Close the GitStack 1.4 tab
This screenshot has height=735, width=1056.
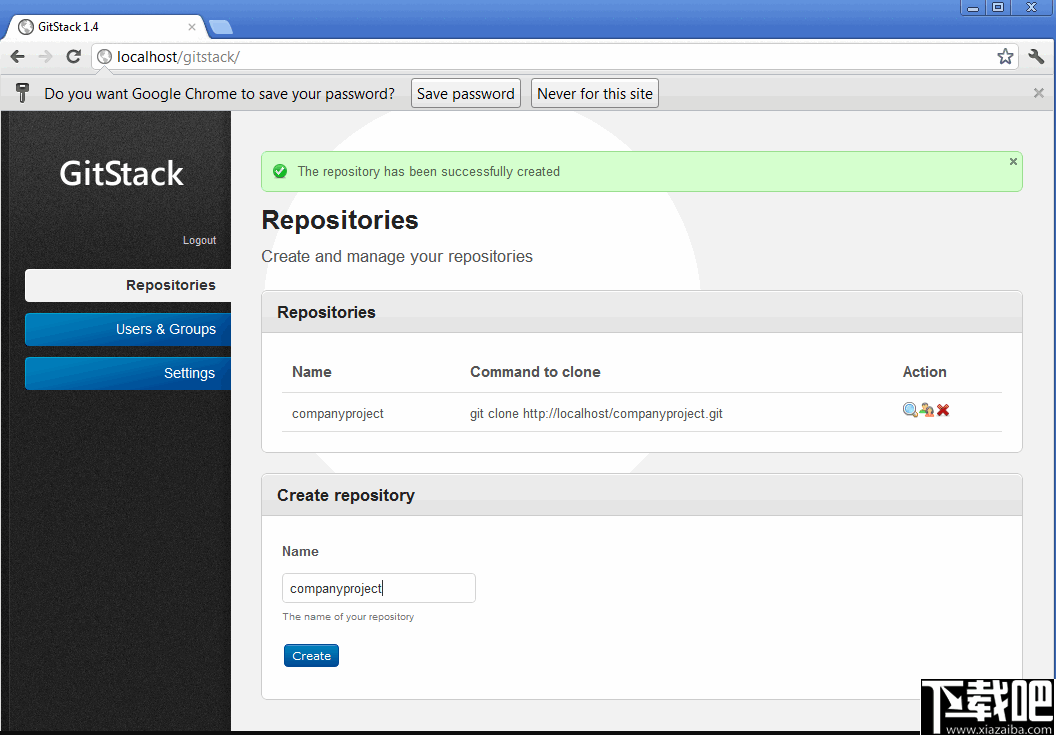click(192, 27)
